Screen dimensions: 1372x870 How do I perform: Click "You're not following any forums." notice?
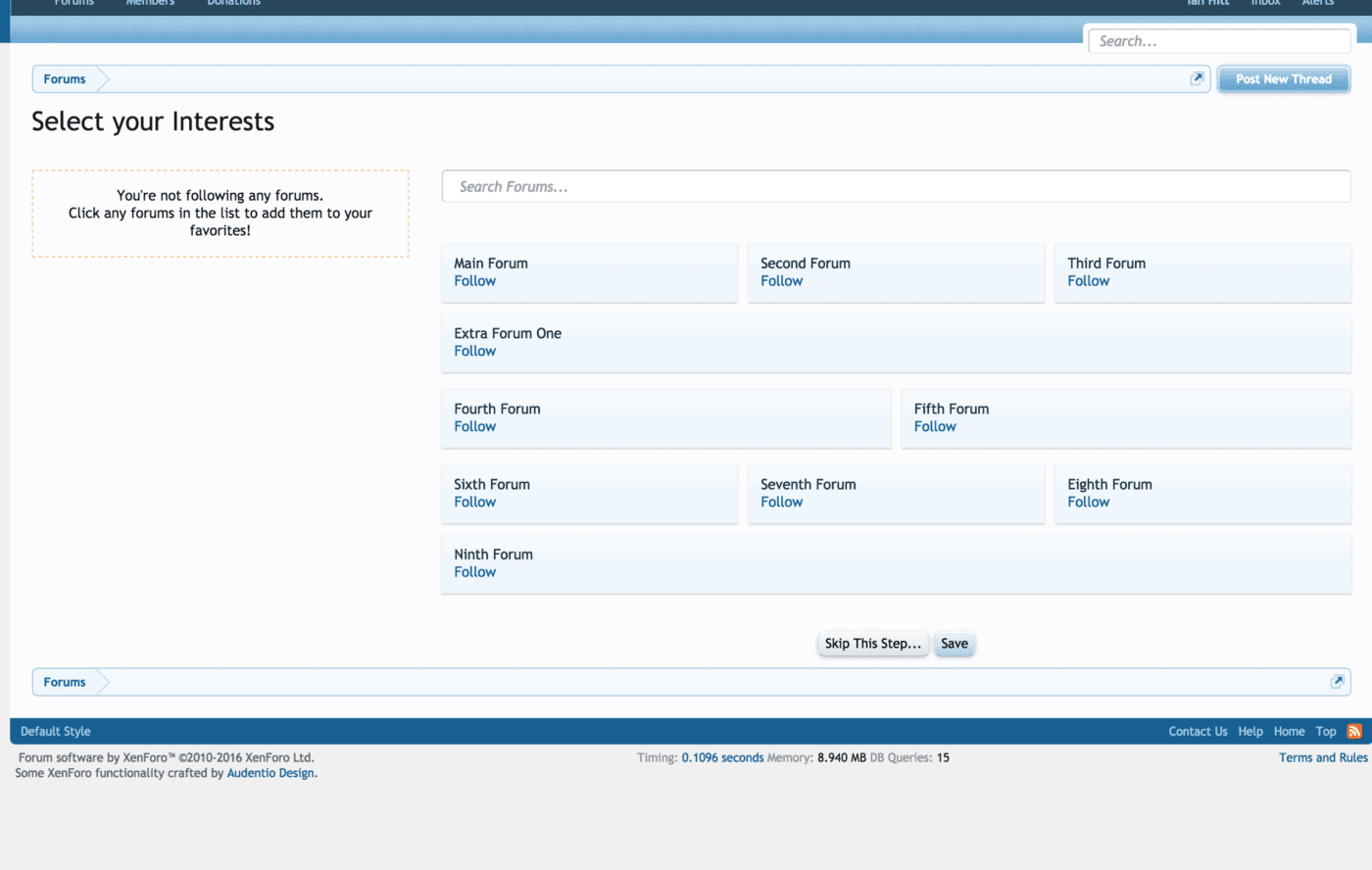(x=220, y=214)
